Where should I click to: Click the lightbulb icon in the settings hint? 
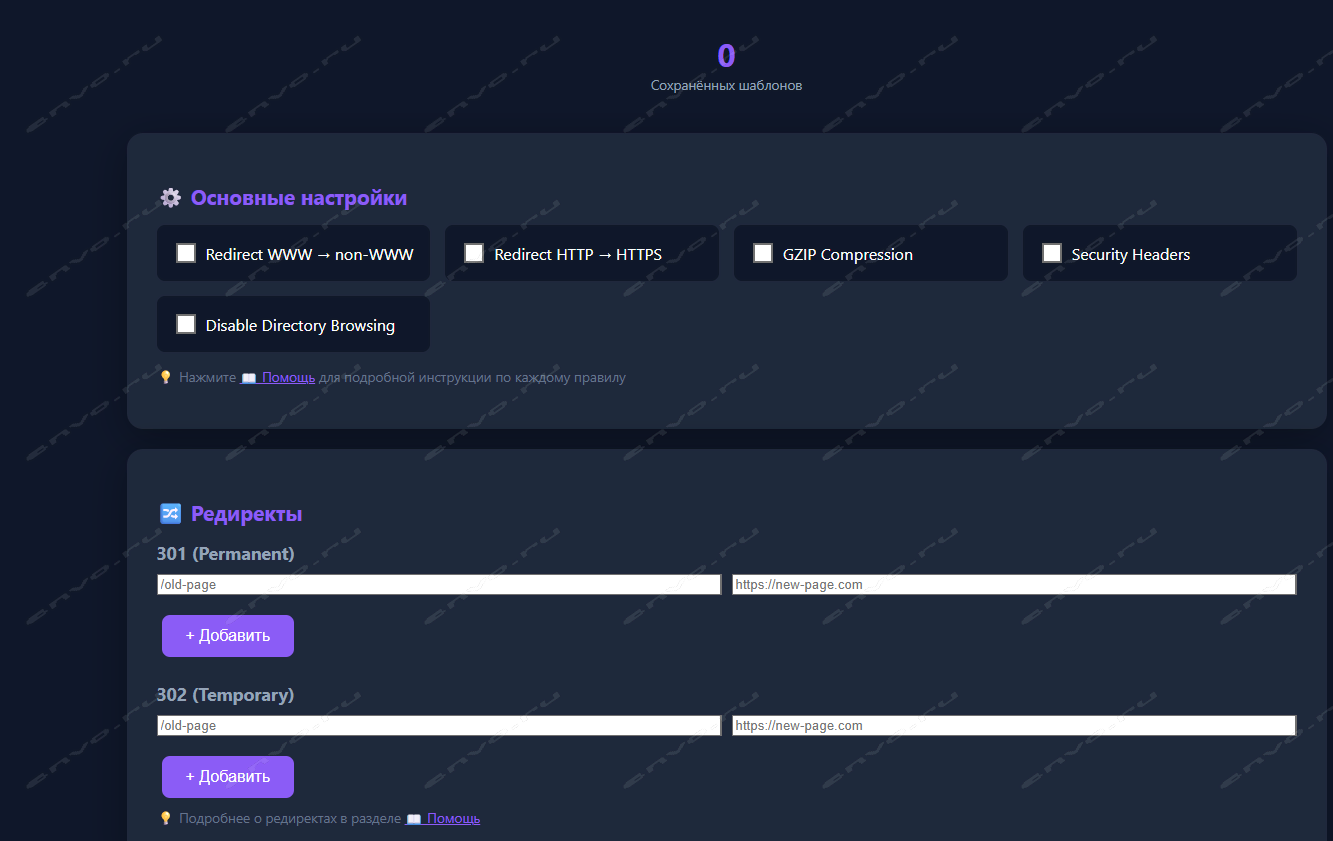click(x=166, y=378)
